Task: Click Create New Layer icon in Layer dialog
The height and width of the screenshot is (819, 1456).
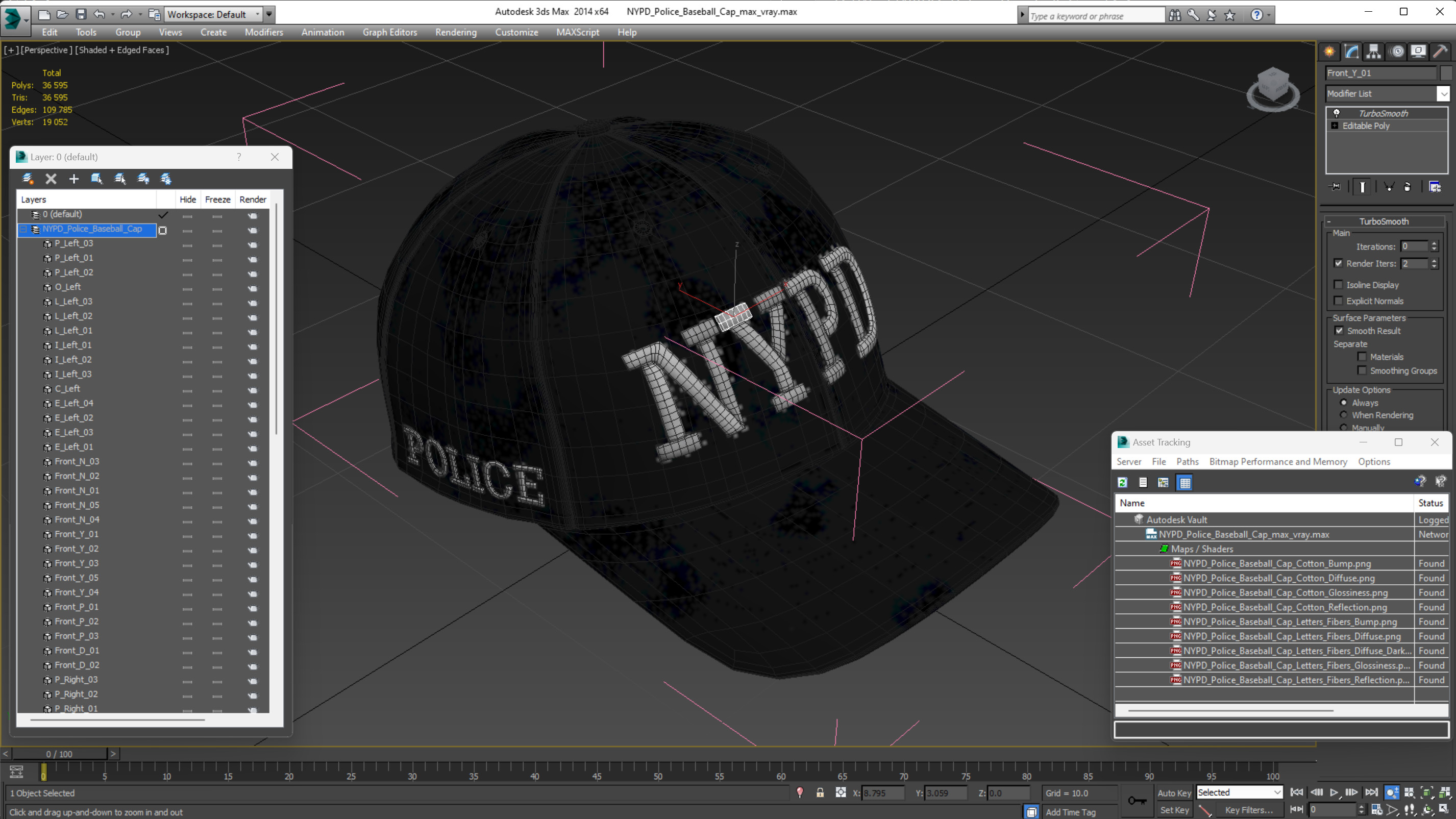Action: [x=28, y=179]
